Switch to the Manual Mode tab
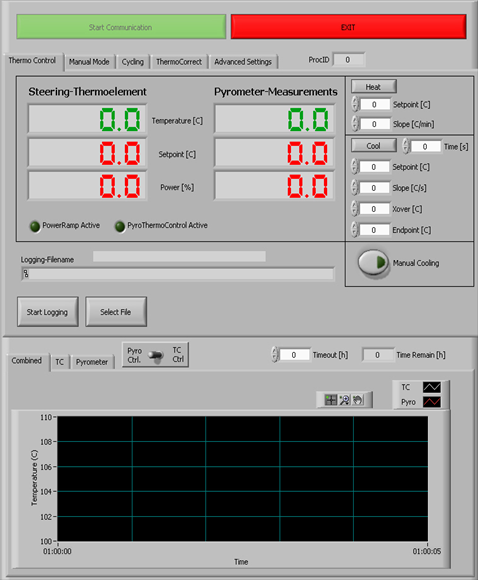The width and height of the screenshot is (478, 580). click(x=89, y=62)
